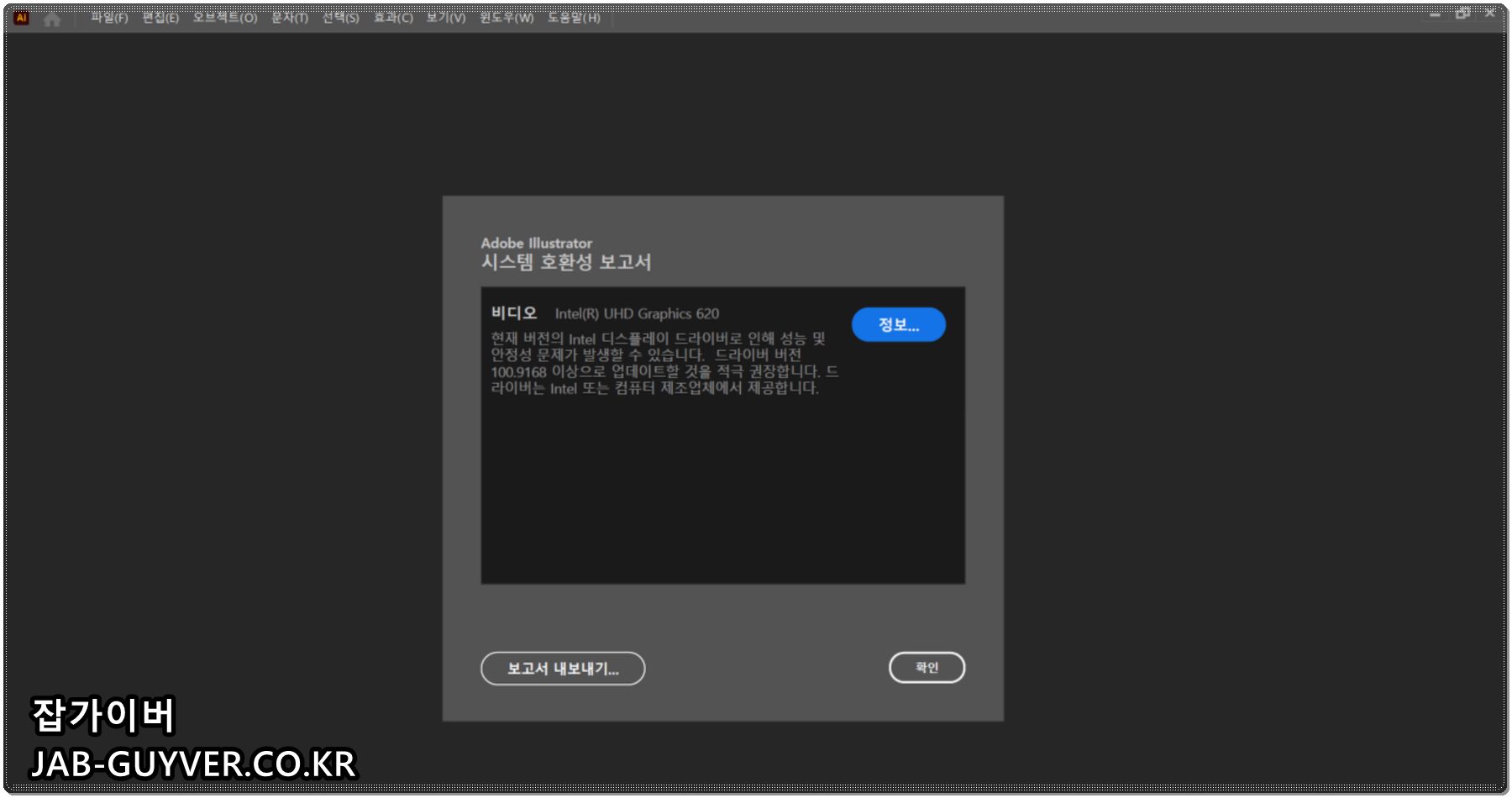Minimize the Illustrator window
This screenshot has height=798, width=1512.
pyautogui.click(x=1435, y=14)
